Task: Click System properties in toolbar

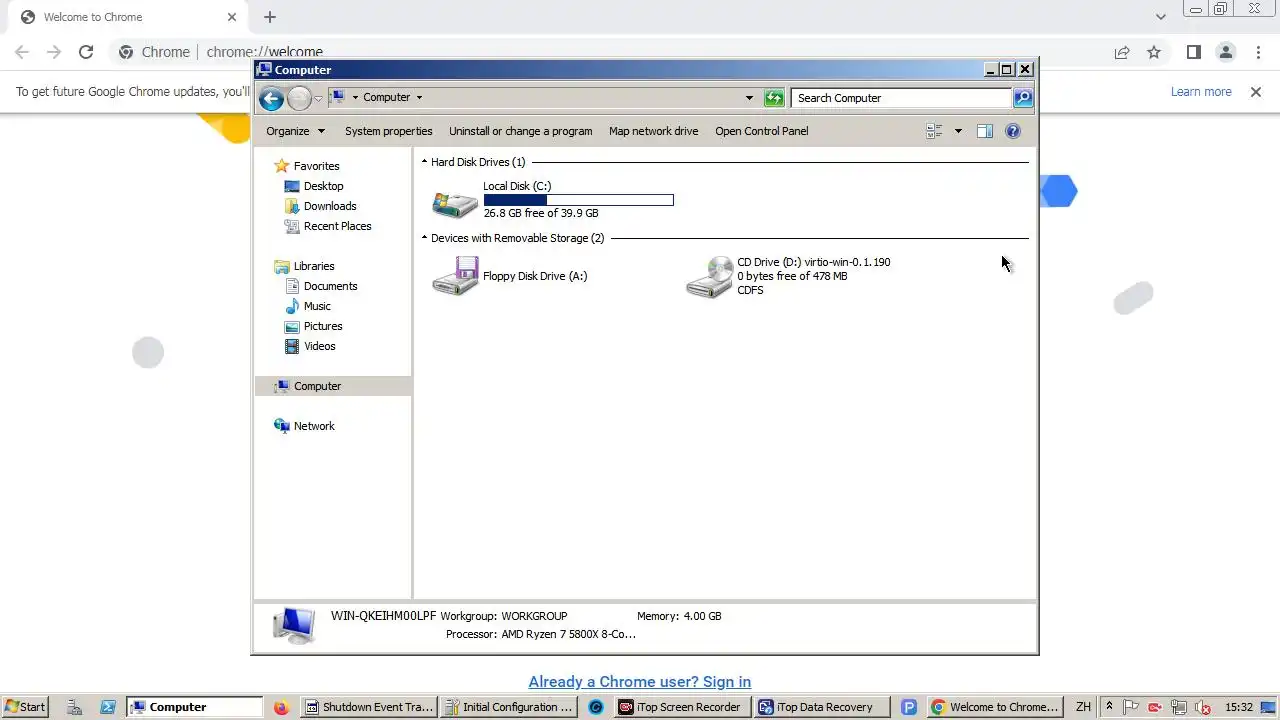Action: (x=389, y=131)
